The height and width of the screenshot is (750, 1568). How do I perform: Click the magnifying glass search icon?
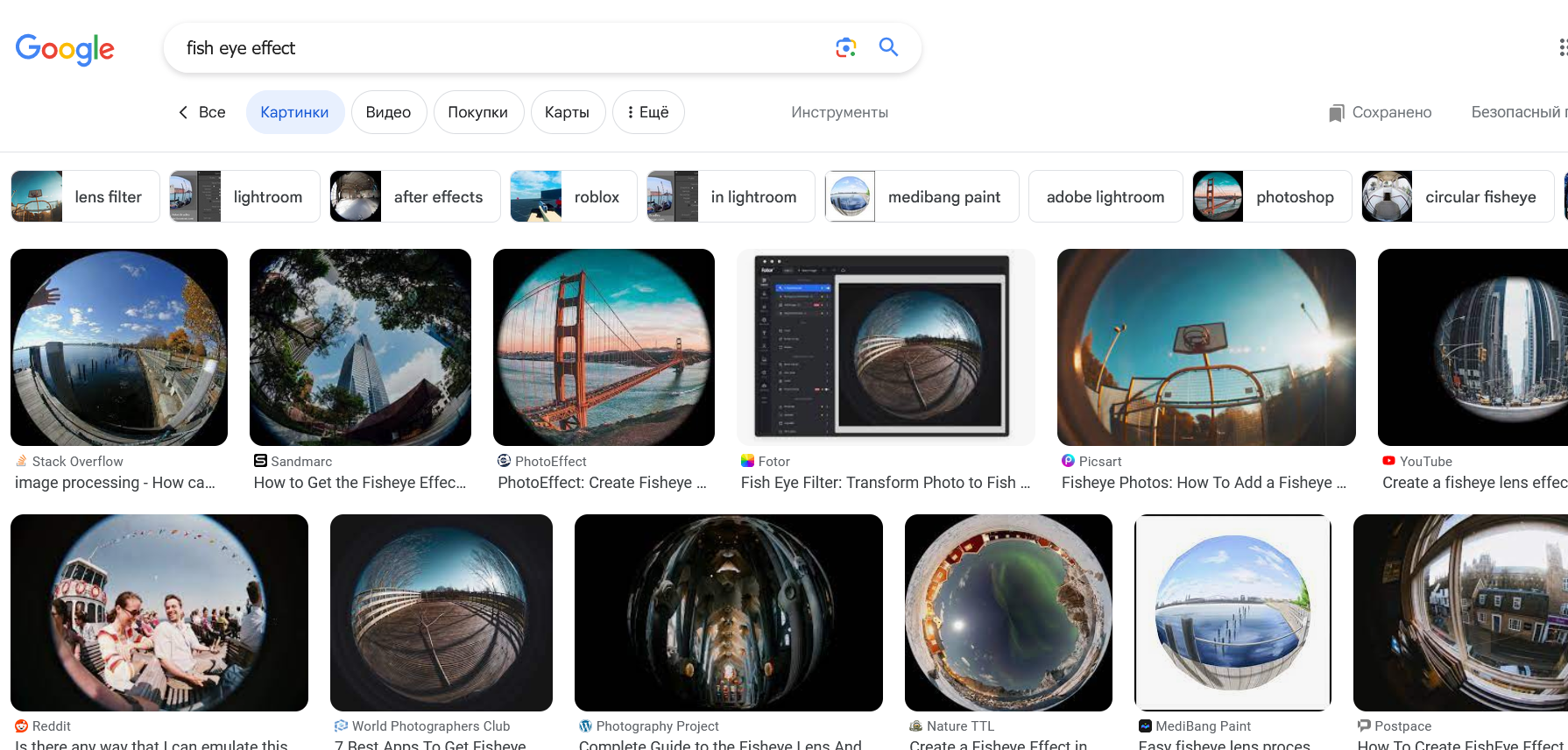click(888, 47)
